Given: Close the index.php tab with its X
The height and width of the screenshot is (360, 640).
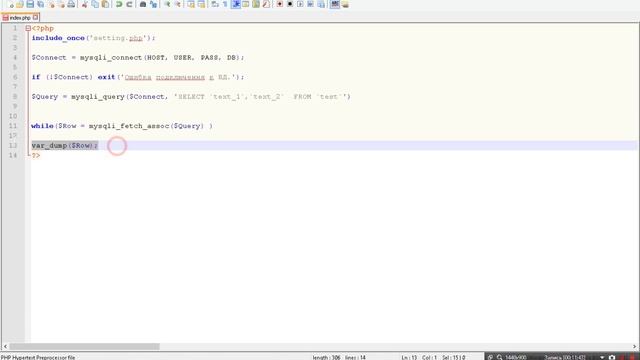Looking at the screenshot, I should (36, 17).
